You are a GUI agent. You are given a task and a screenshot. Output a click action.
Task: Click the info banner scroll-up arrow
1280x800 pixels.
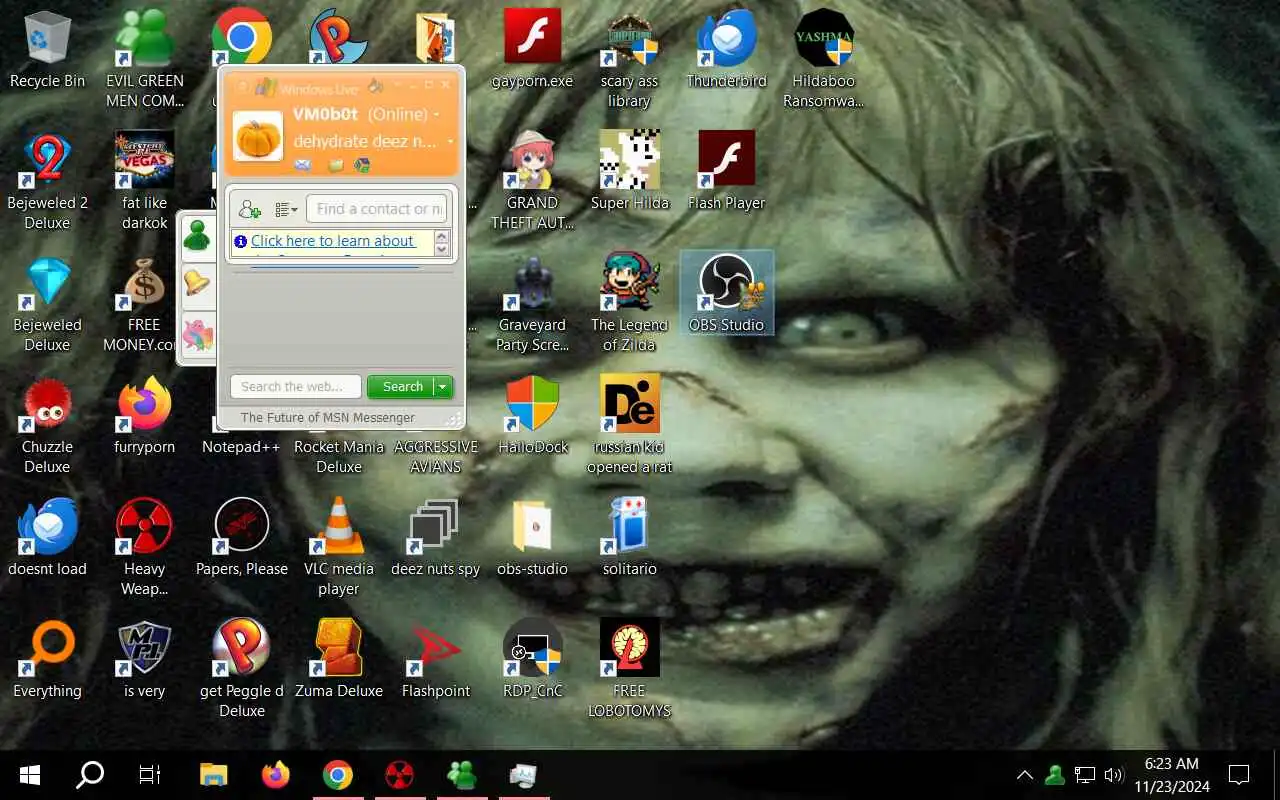coord(442,236)
